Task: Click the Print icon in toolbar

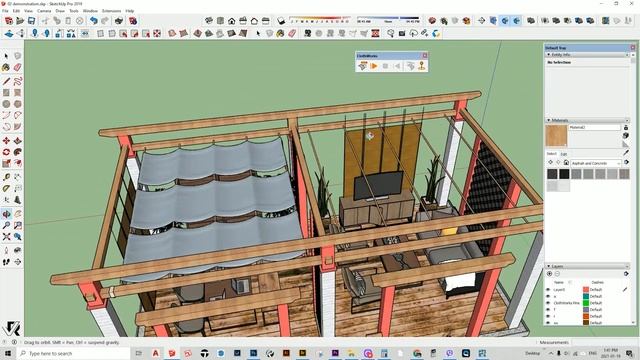Action: tap(119, 21)
